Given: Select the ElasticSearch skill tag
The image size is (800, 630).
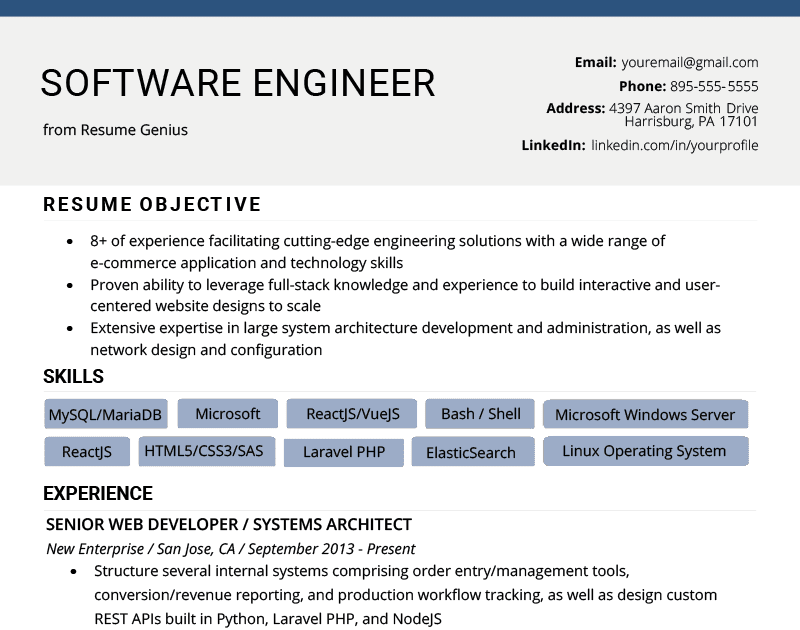Looking at the screenshot, I should pyautogui.click(x=472, y=451).
